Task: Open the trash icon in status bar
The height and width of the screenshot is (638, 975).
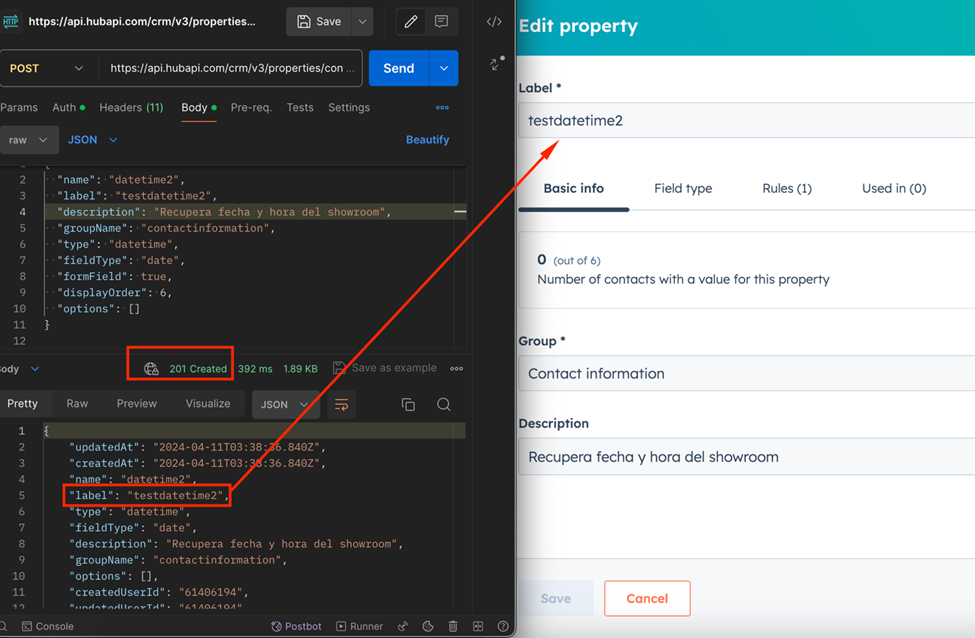Action: pos(453,626)
